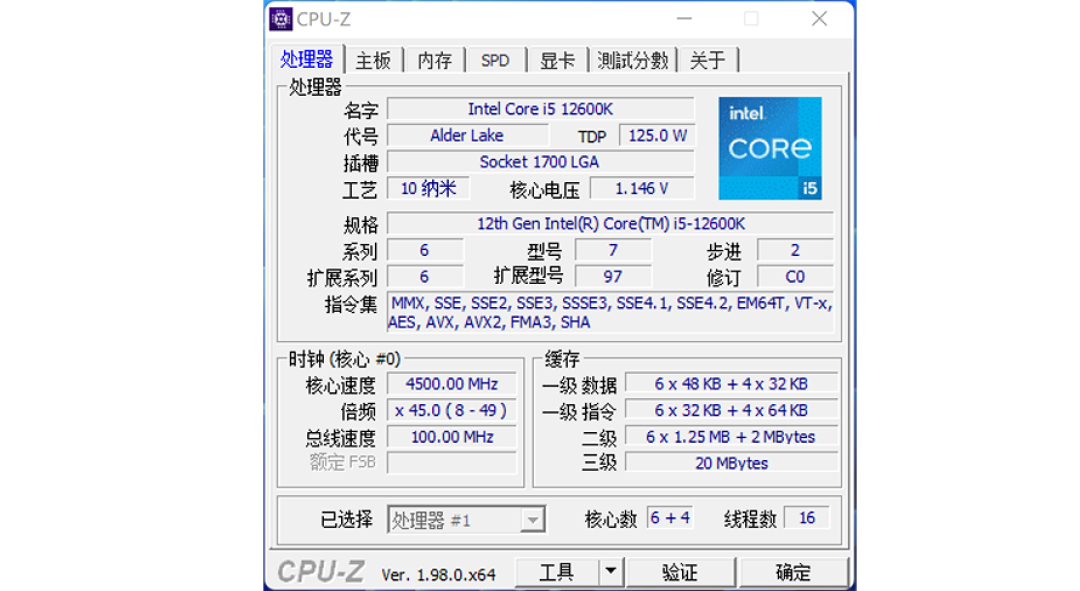Screen dimensions: 1080x591
Task: Click the 工具 button
Action: (557, 572)
